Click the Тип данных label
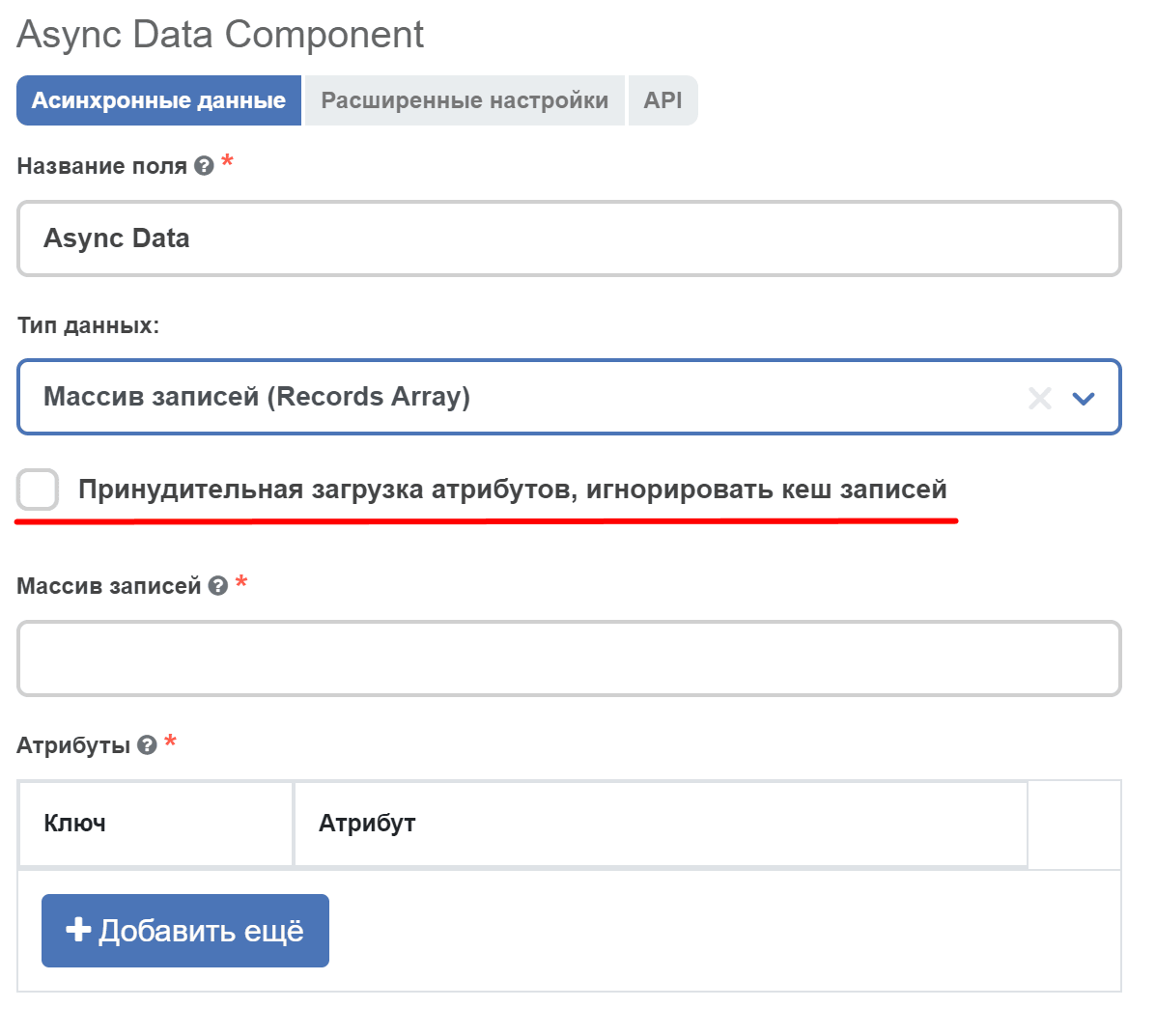Viewport: 1156px width, 1036px height. coord(88,325)
